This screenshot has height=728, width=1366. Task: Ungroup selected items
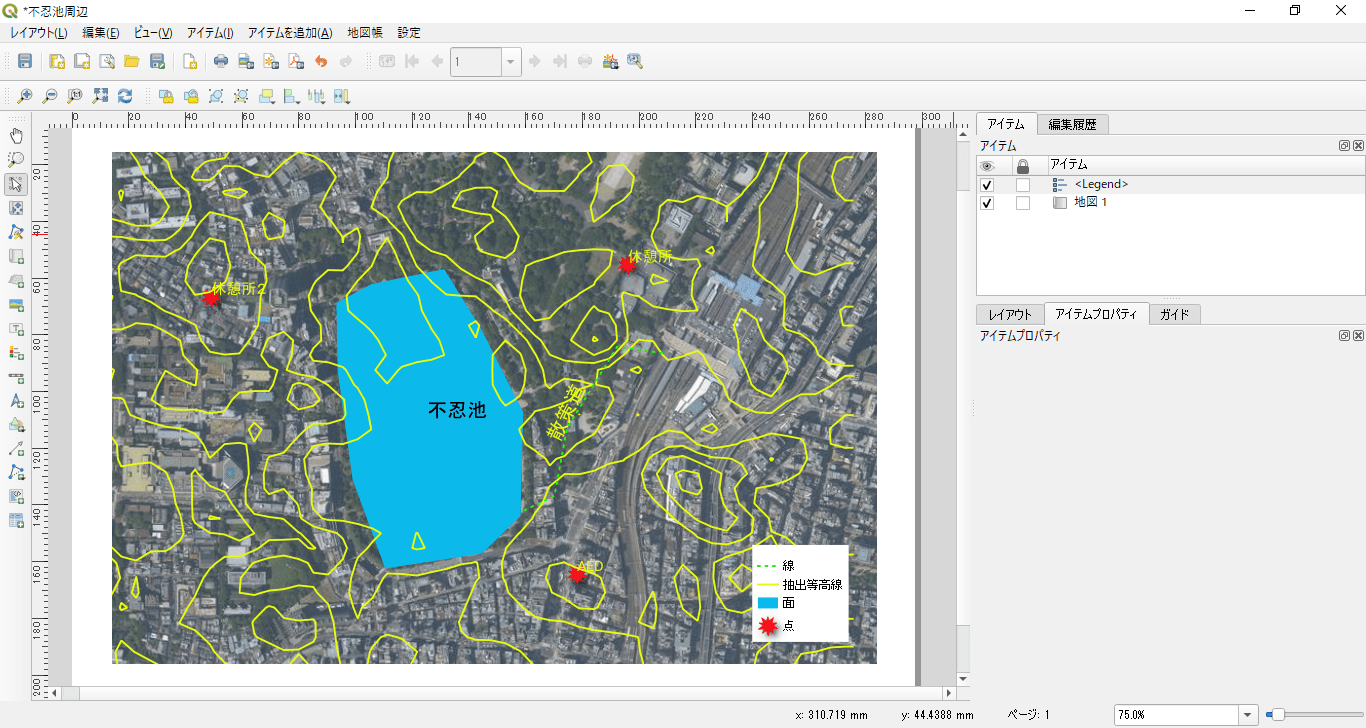[x=241, y=97]
